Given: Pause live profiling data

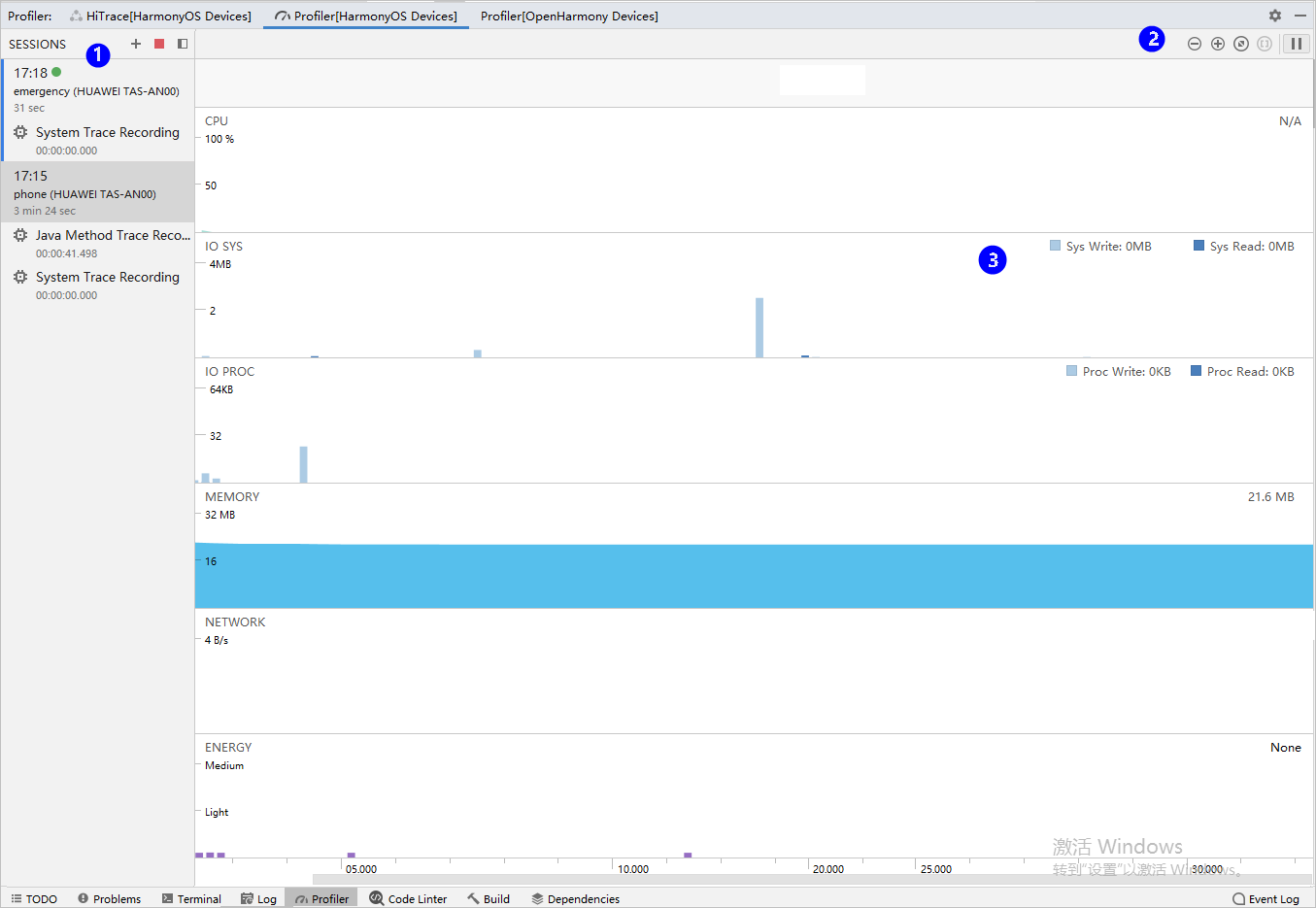Looking at the screenshot, I should [x=1297, y=44].
